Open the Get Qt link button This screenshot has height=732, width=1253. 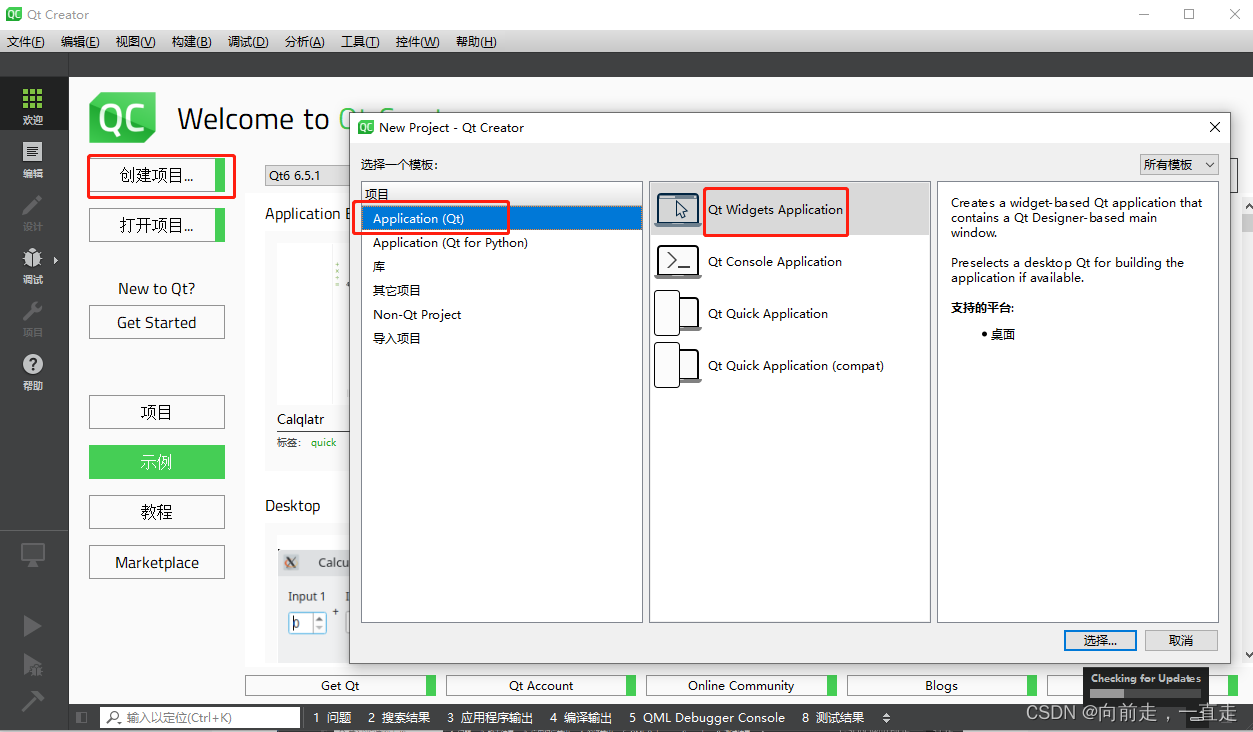(340, 685)
